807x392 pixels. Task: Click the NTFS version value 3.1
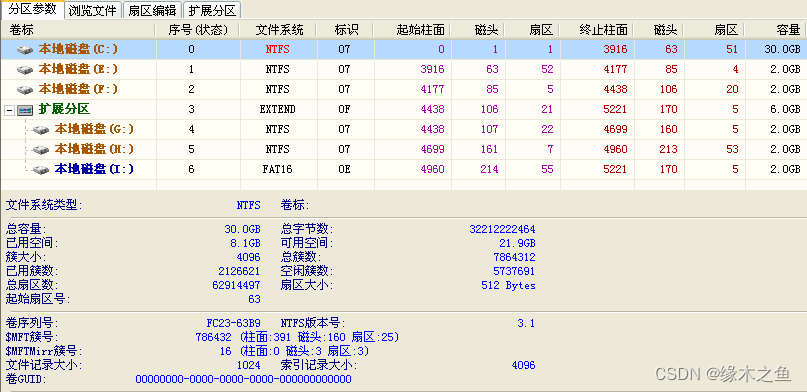[x=526, y=324]
